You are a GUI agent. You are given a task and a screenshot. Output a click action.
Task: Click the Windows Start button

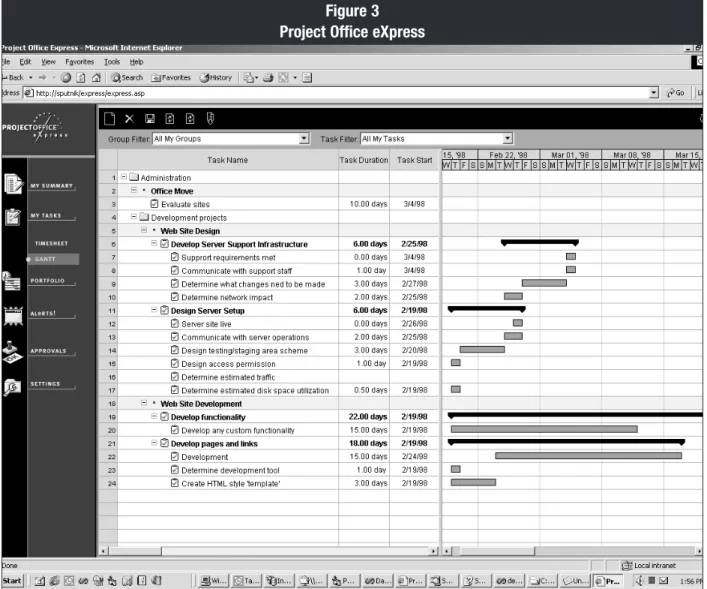(x=12, y=581)
